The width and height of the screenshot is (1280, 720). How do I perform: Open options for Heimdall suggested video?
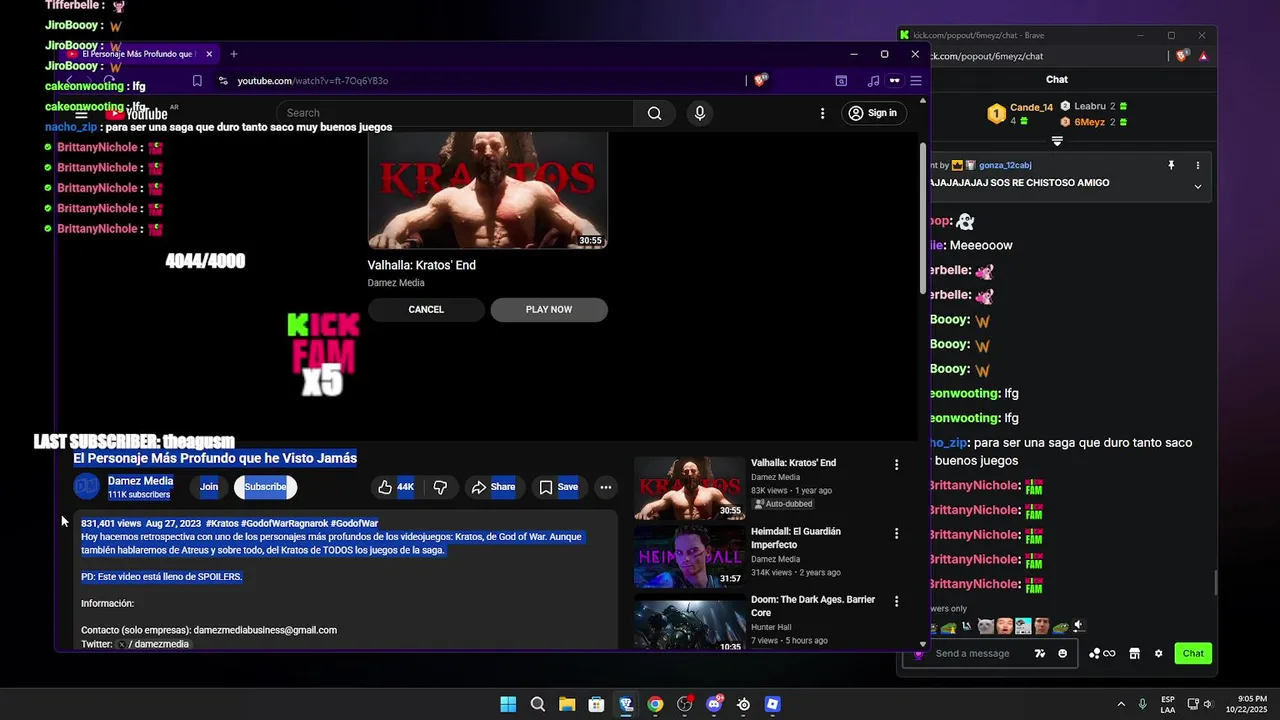click(x=896, y=534)
